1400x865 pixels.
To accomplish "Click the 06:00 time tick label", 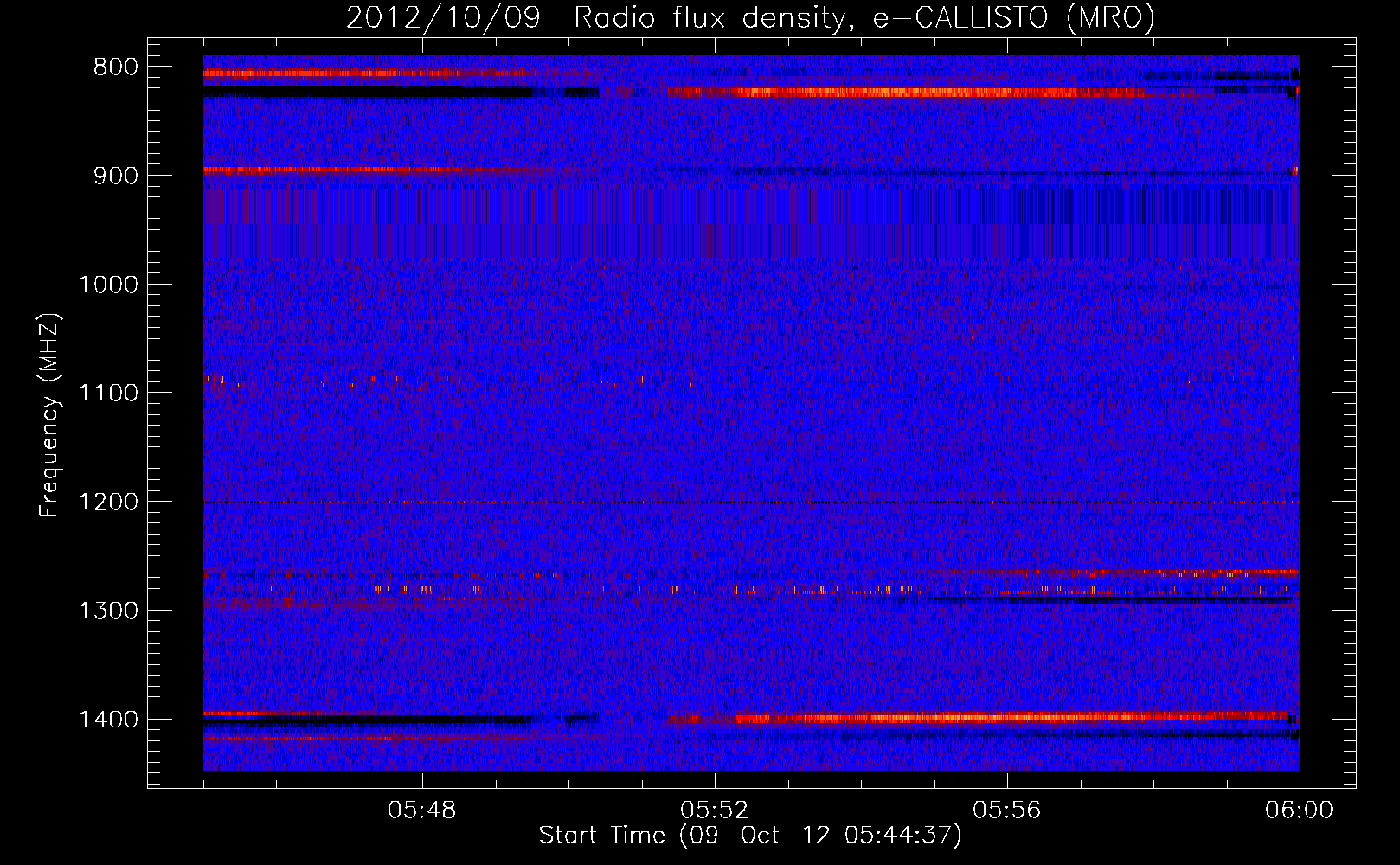I will pos(1299,811).
